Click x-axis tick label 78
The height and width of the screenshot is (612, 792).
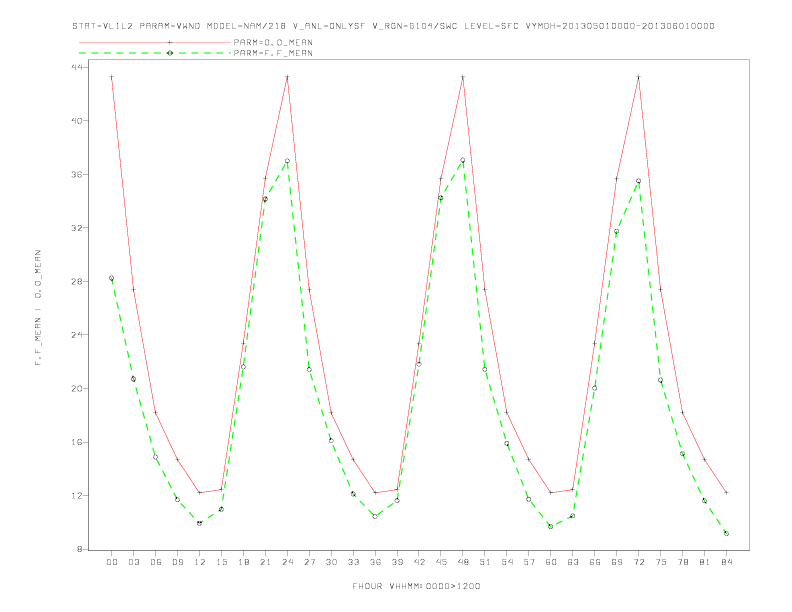click(x=682, y=562)
